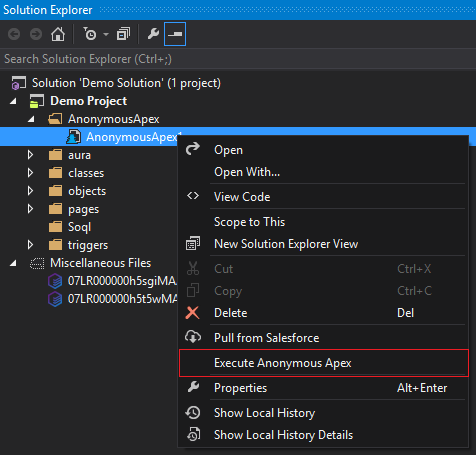Screen dimensions: 476x455
Task: Go to Home in Solution Explorer toolbar
Action: 58,34
